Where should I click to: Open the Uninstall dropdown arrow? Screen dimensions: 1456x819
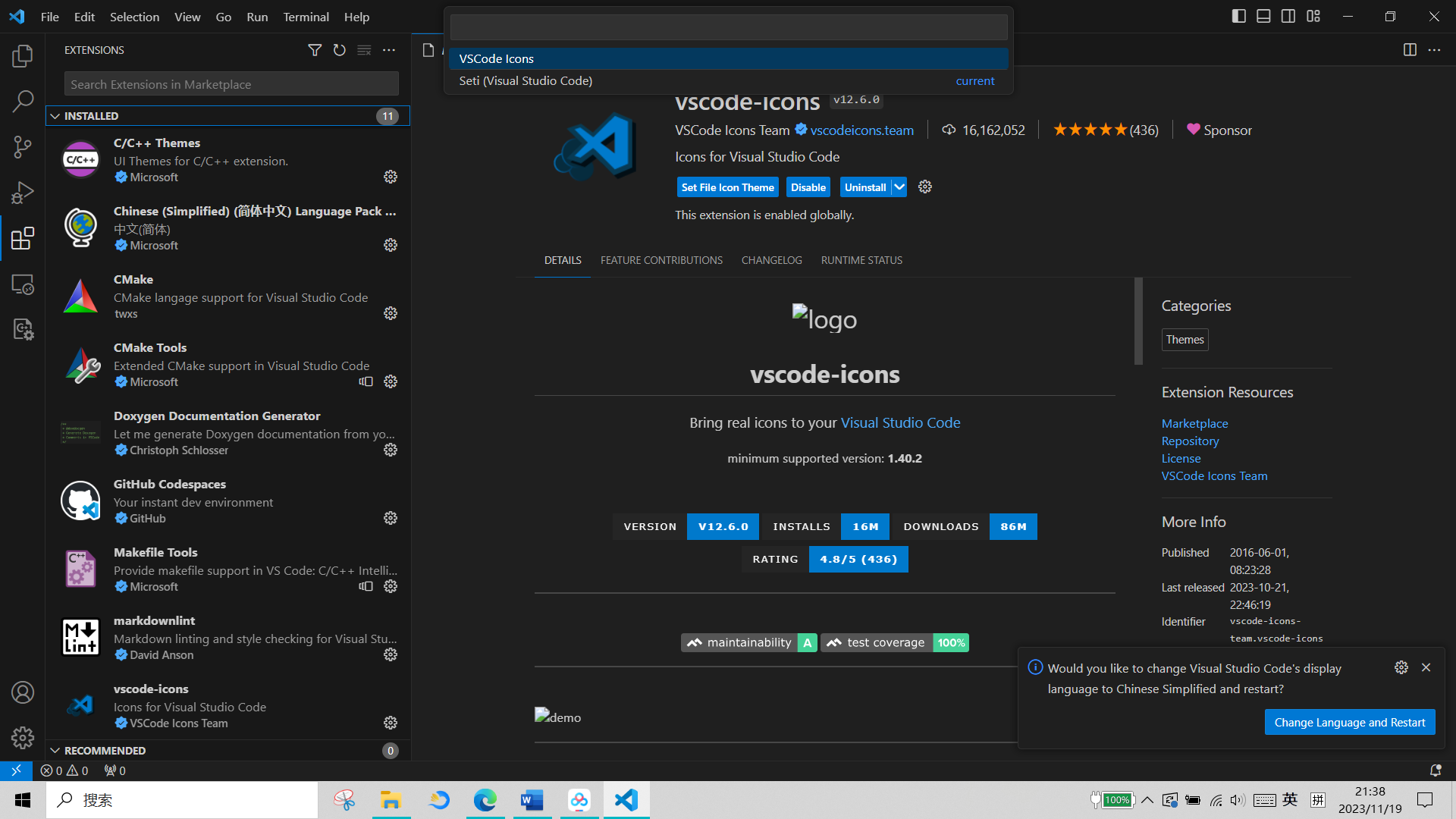coord(899,187)
